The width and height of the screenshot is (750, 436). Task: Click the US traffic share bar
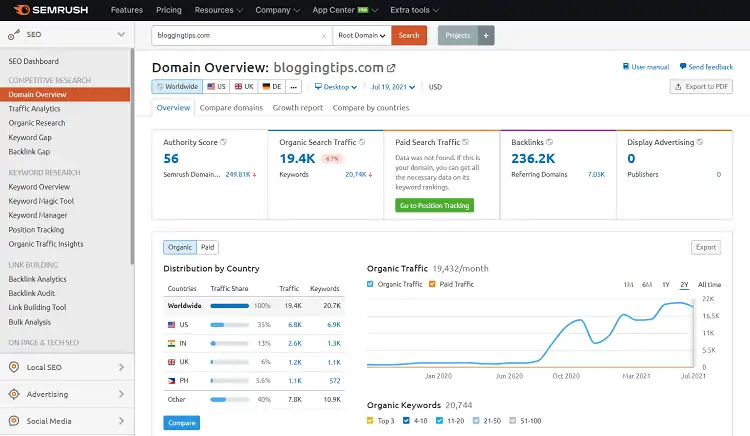point(230,325)
